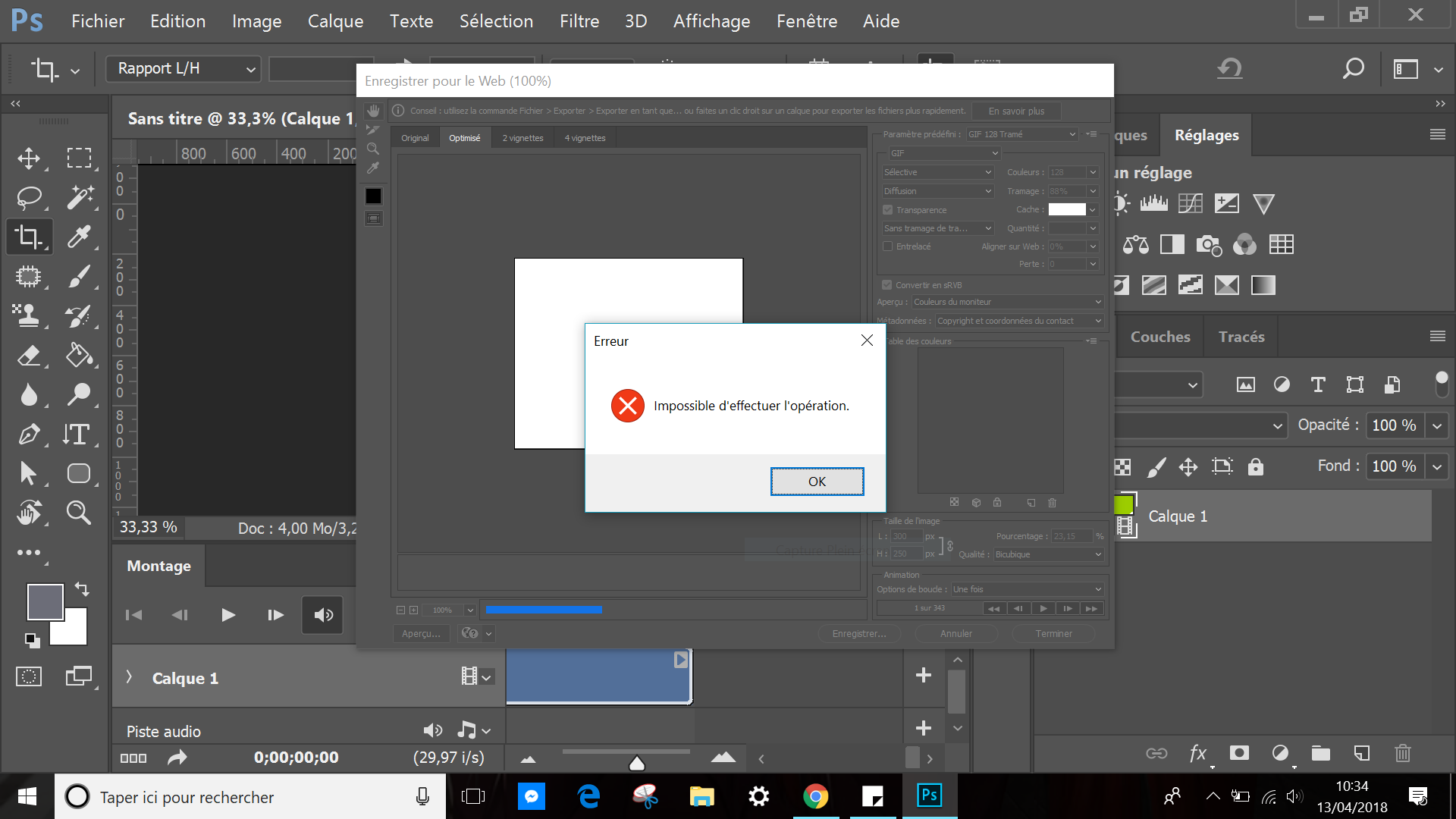Open audio track music note menu

pyautogui.click(x=475, y=730)
